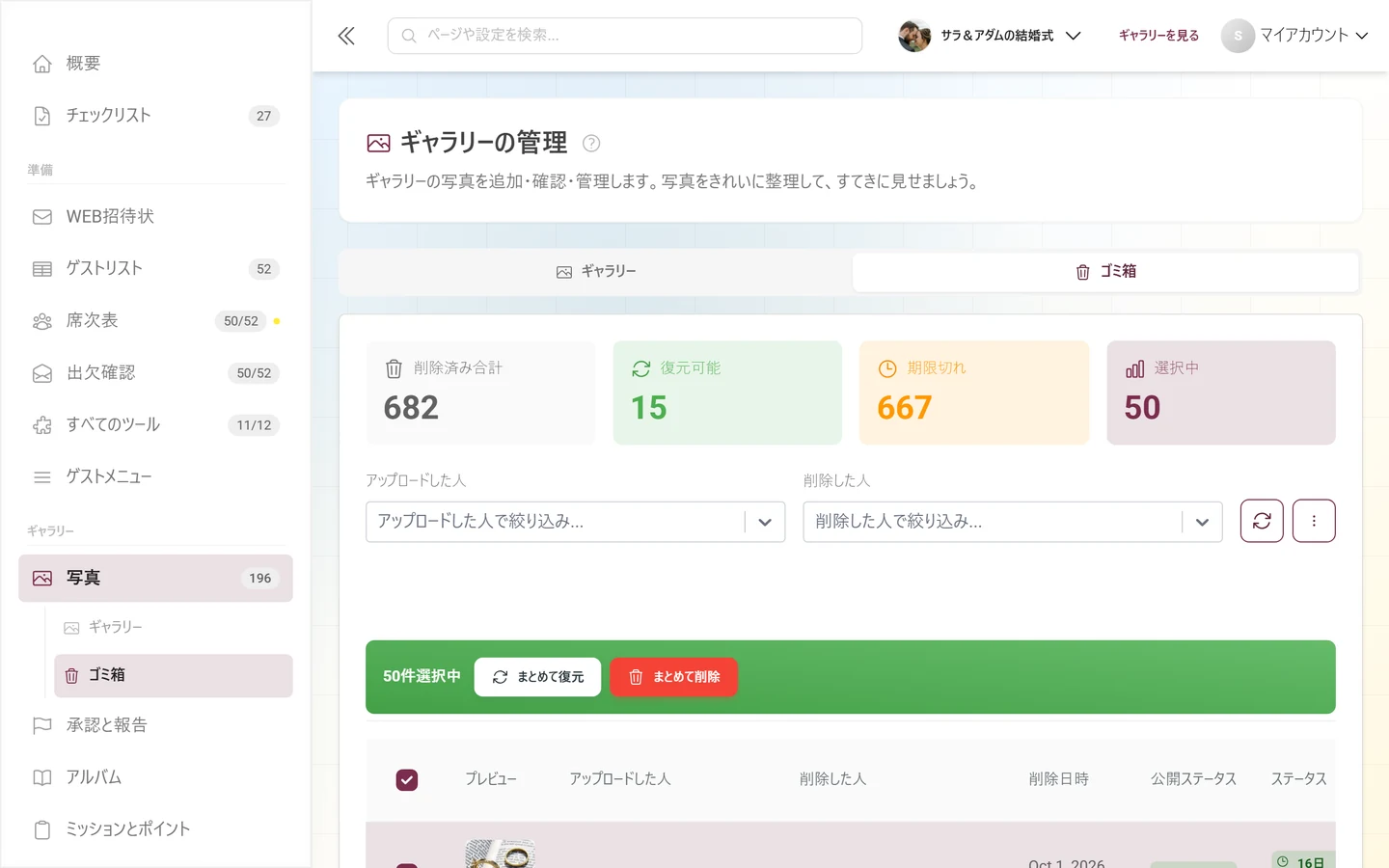Open 削除した人で絞り込み dropdown
This screenshot has height=868, width=1389.
click(x=1013, y=522)
